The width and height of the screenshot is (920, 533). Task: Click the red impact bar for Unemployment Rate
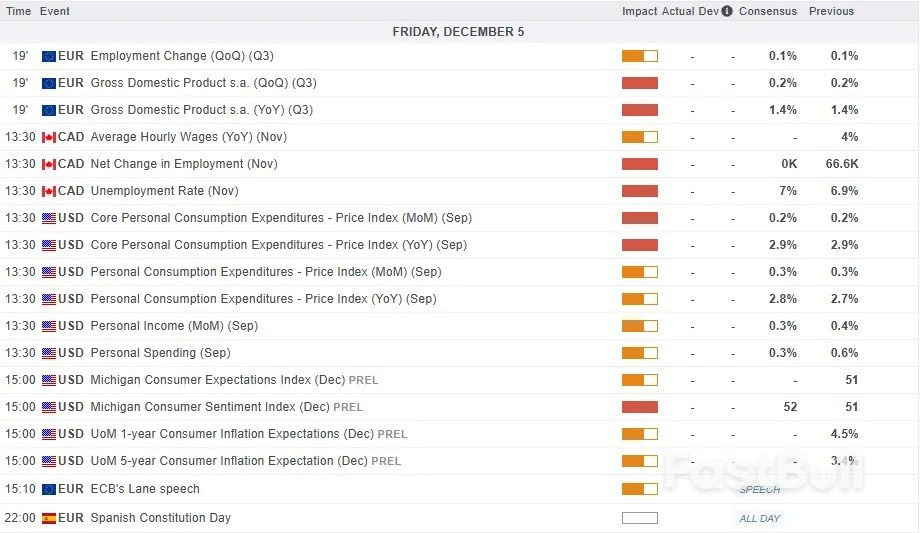[x=639, y=191]
